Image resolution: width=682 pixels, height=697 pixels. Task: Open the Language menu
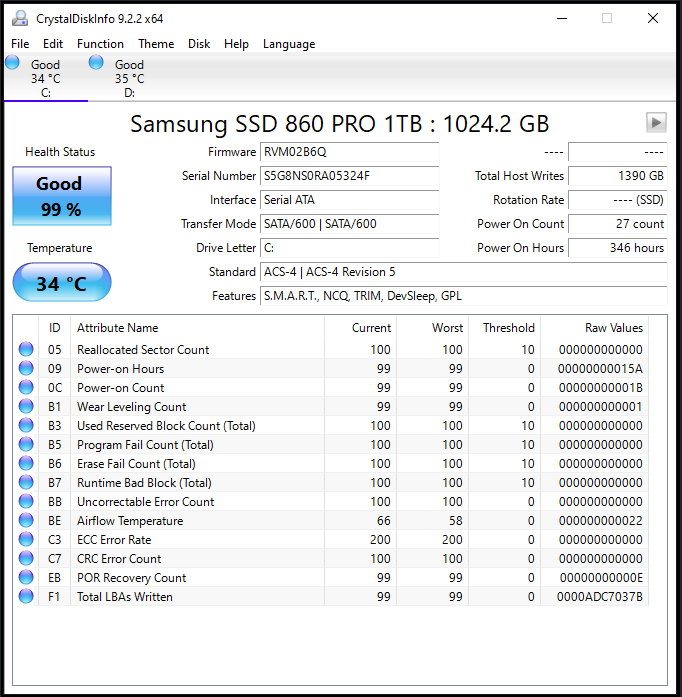click(x=289, y=44)
